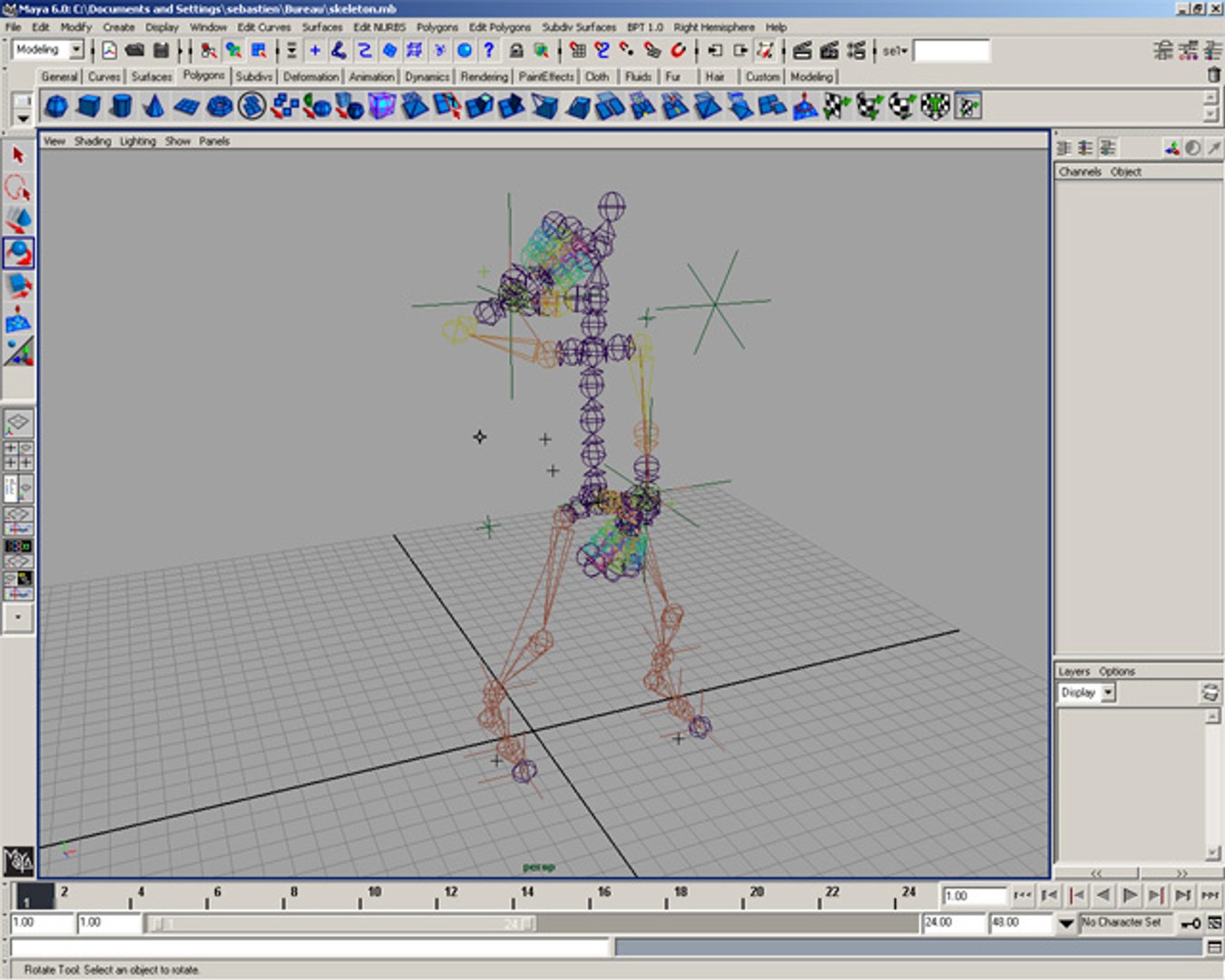Image resolution: width=1225 pixels, height=980 pixels.
Task: Open Object menu in Channel Box
Action: coord(1125,171)
